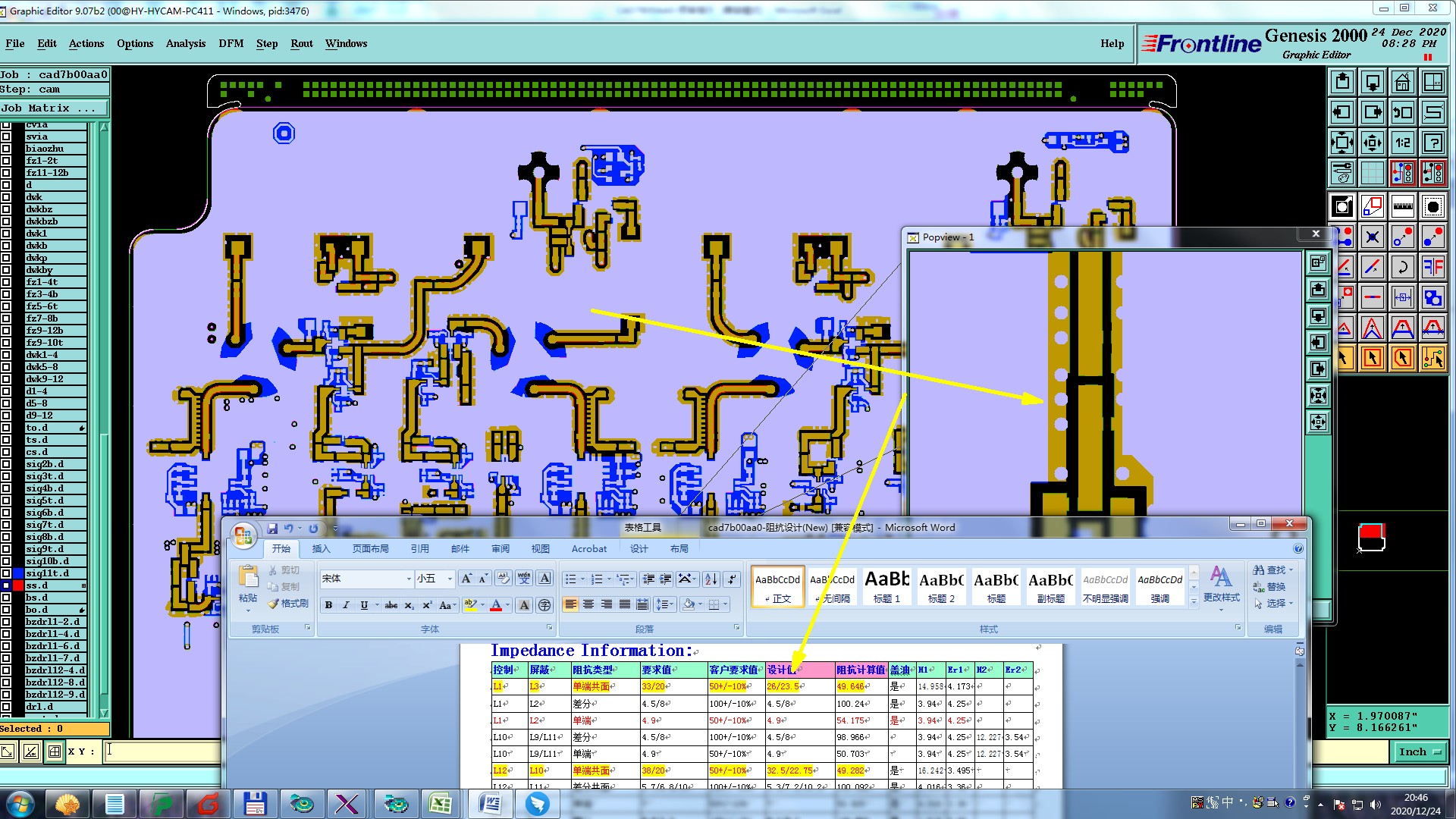The width and height of the screenshot is (1456, 819).
Task: Select the ruler measure tool
Action: click(x=1402, y=206)
